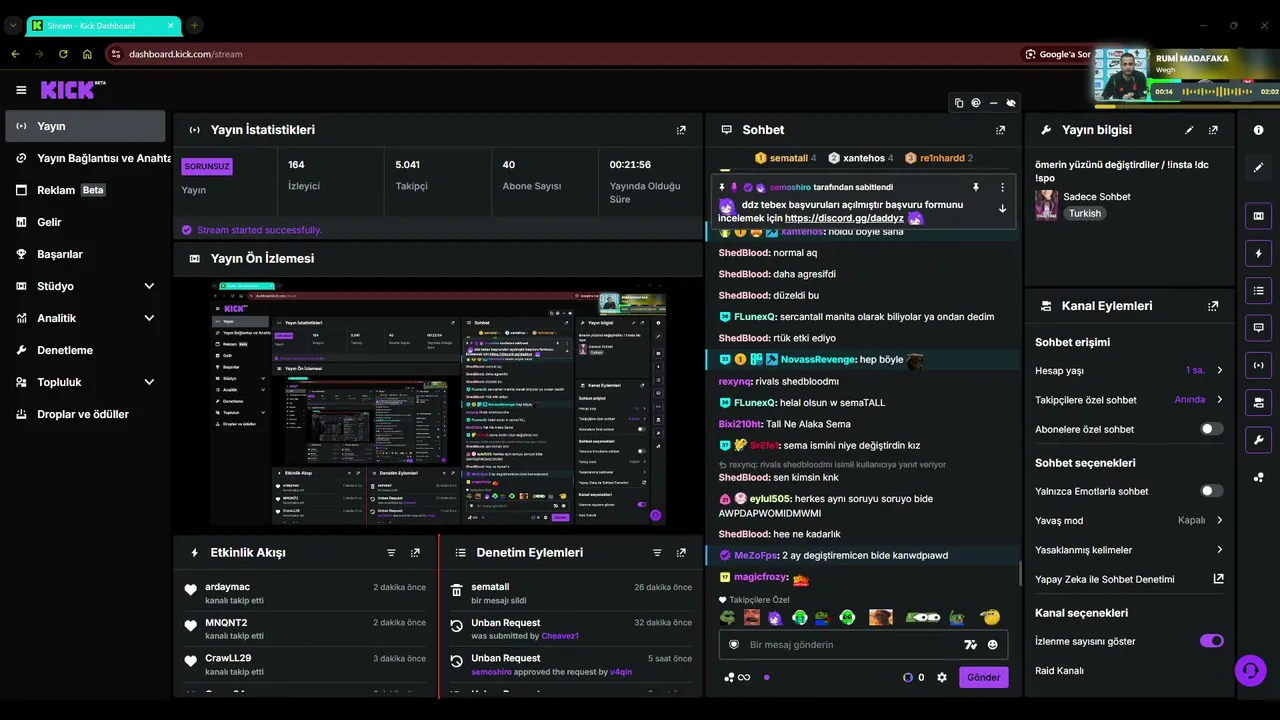Click the SORUNSUZ stream status badge
1280x720 pixels.
point(207,166)
